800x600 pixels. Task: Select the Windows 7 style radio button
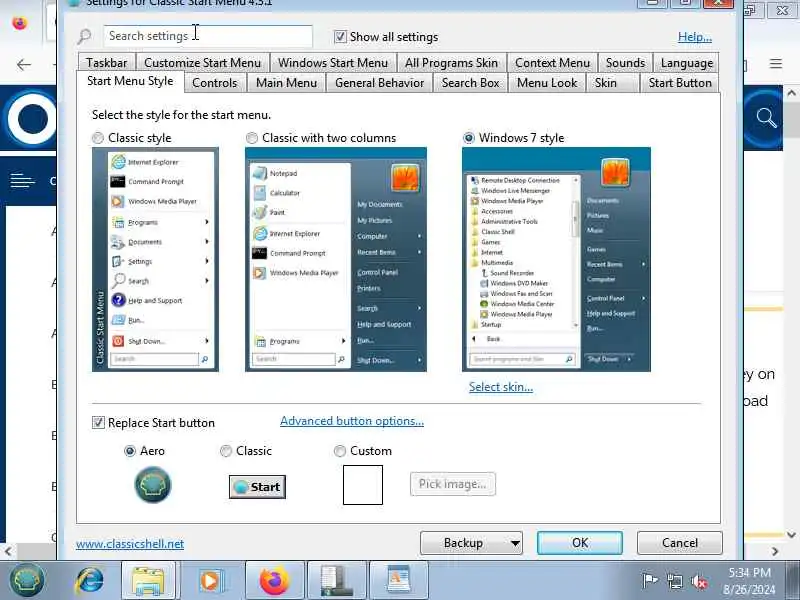pyautogui.click(x=468, y=138)
